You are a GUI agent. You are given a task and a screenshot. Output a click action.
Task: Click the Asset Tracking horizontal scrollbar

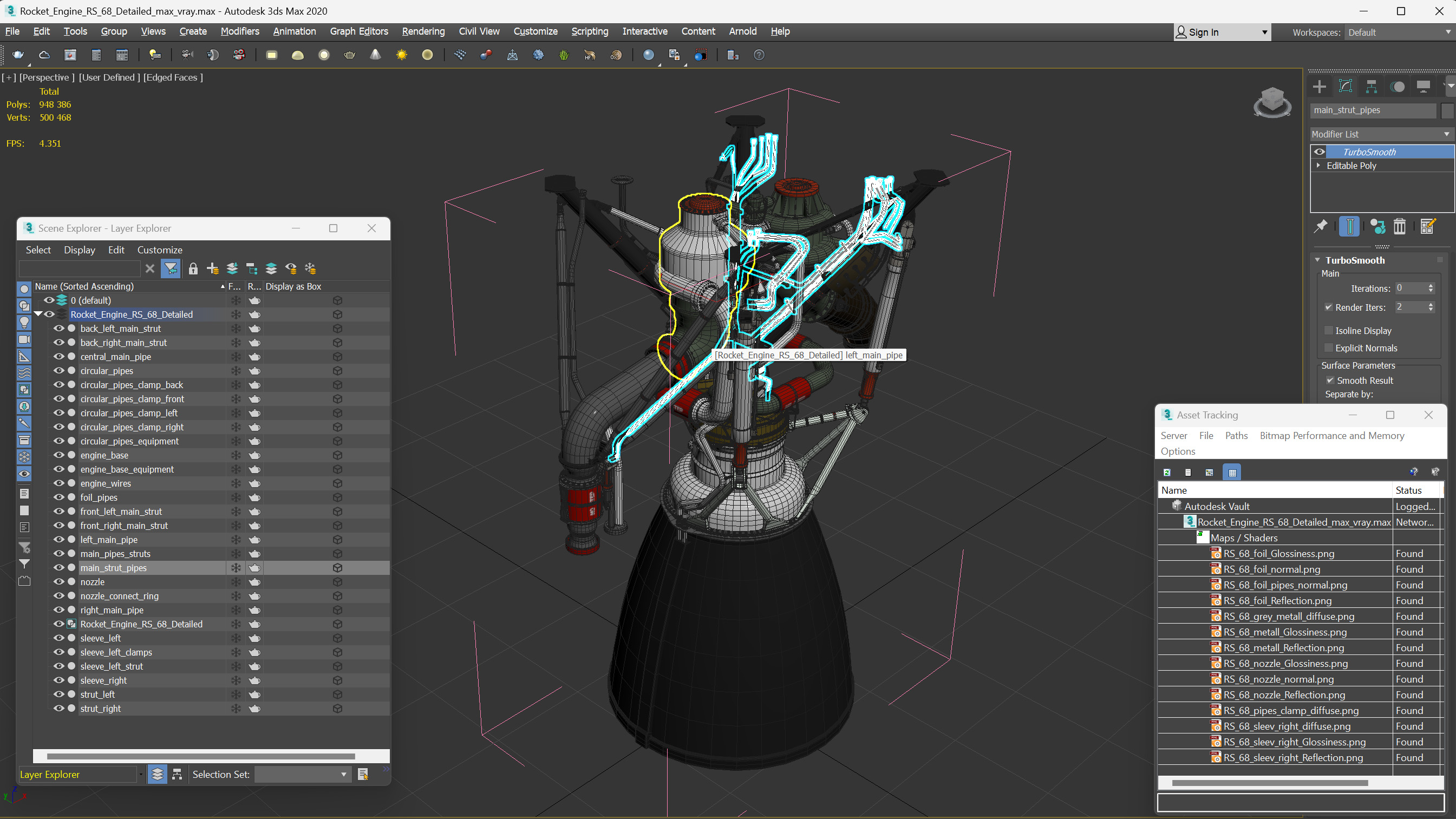pos(1270,783)
